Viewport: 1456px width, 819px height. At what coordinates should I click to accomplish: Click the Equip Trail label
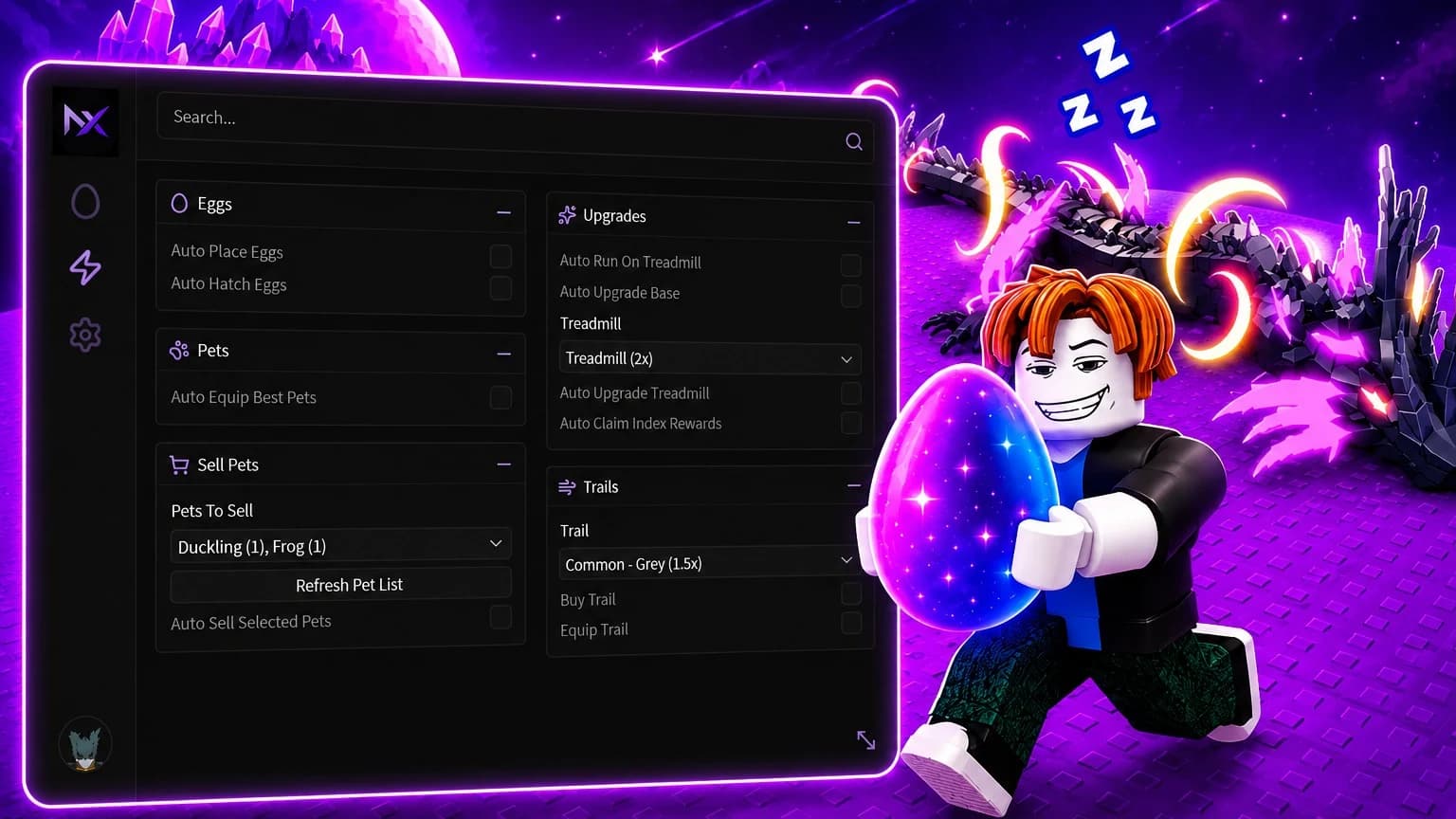[x=593, y=629]
